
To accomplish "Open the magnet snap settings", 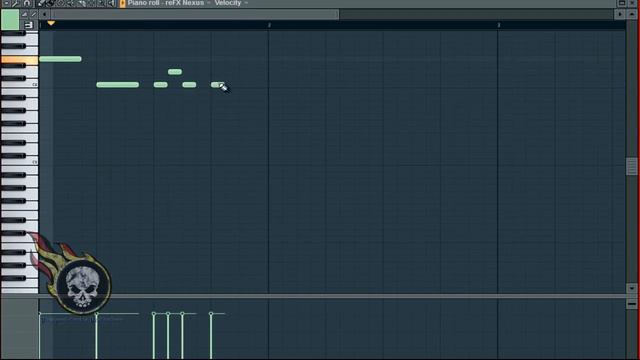I will pos(27,3).
